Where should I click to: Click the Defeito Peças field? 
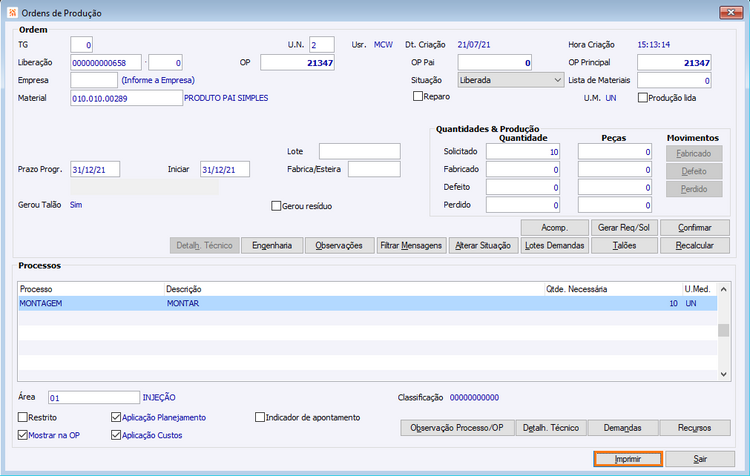click(x=615, y=187)
